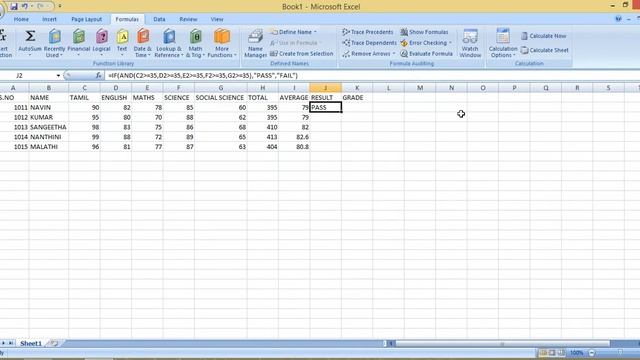
Task: Click the Undo icon in quick access toolbar
Action: [x=25, y=6]
